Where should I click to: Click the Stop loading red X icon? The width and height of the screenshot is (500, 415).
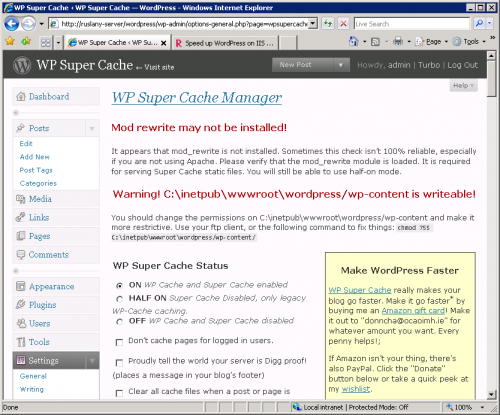click(x=343, y=24)
